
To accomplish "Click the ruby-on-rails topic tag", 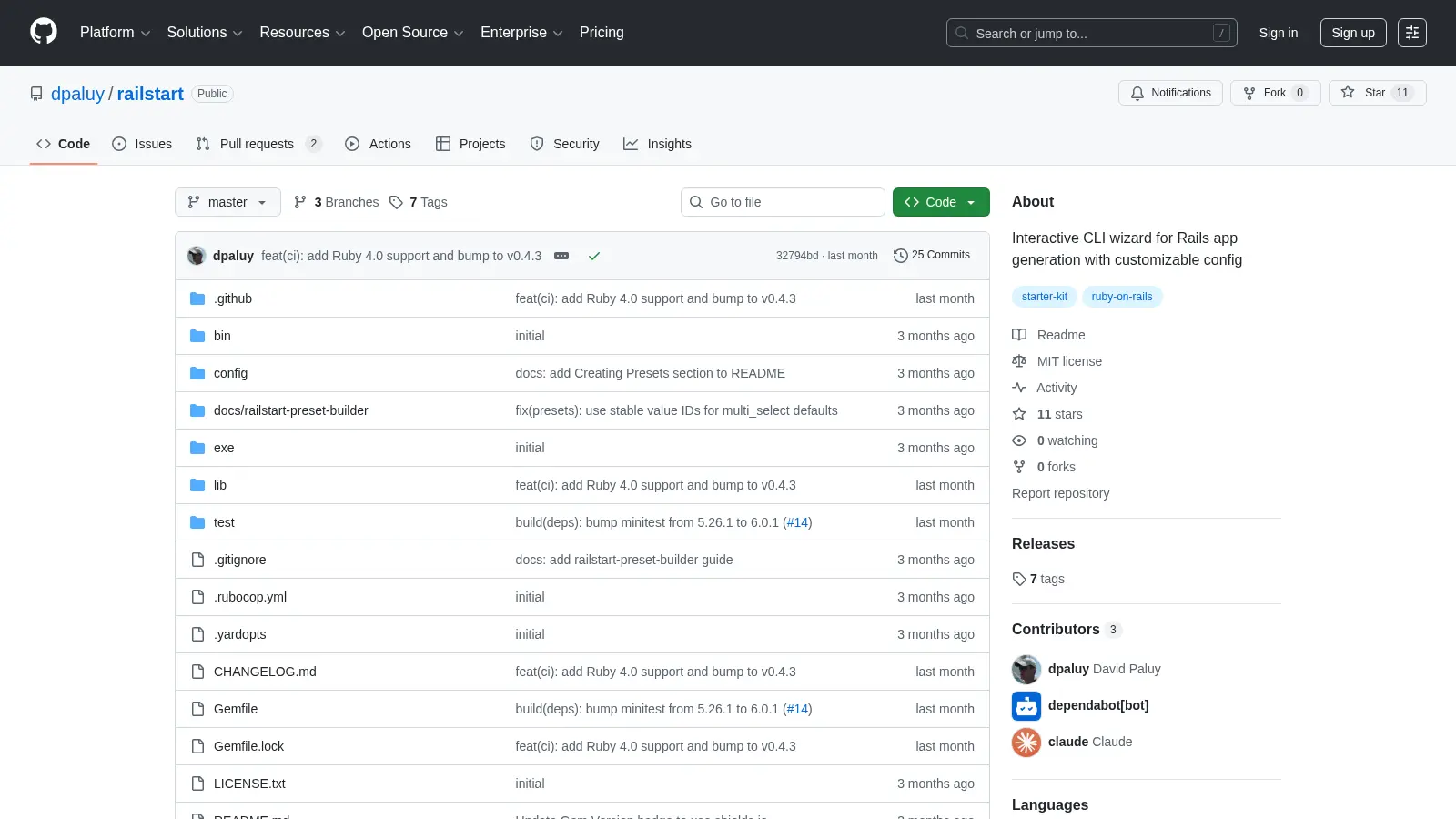I will tap(1122, 297).
